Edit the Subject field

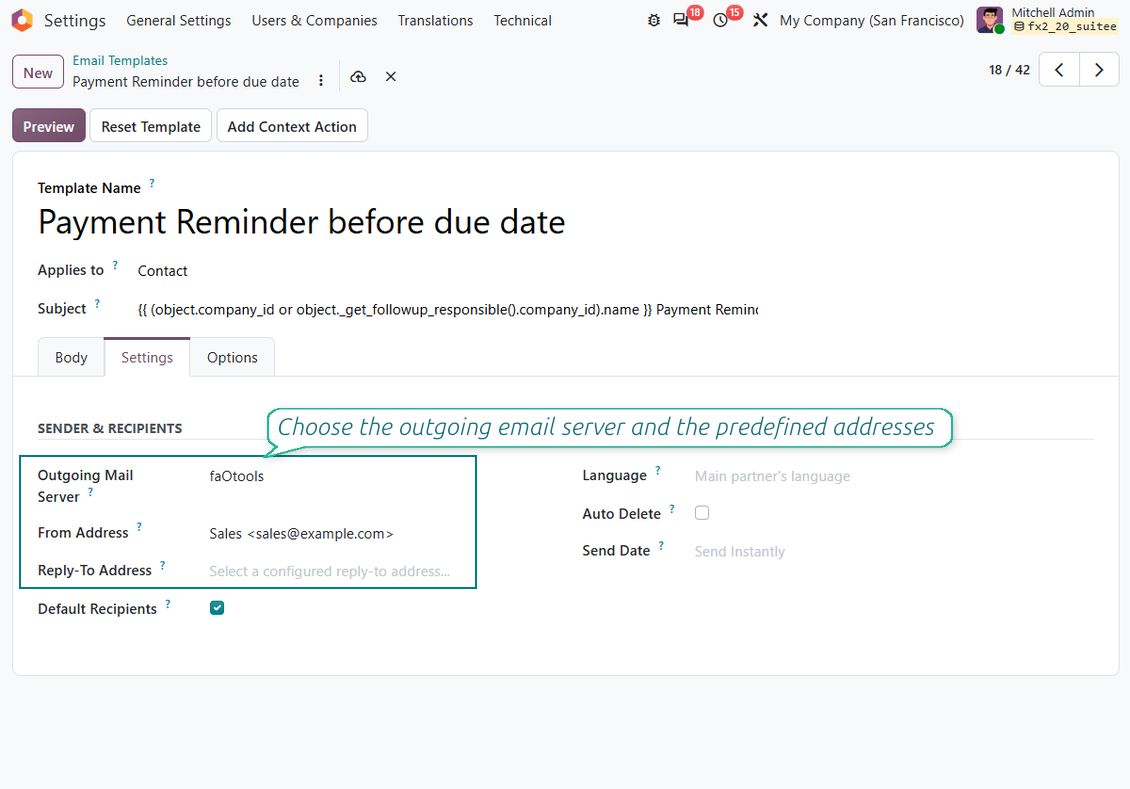click(448, 310)
